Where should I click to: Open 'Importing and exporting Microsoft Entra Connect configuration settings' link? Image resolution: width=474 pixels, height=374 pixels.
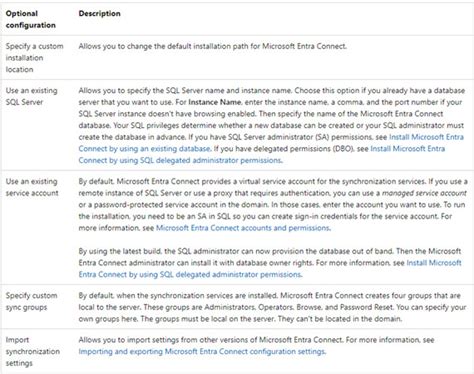pyautogui.click(x=202, y=352)
